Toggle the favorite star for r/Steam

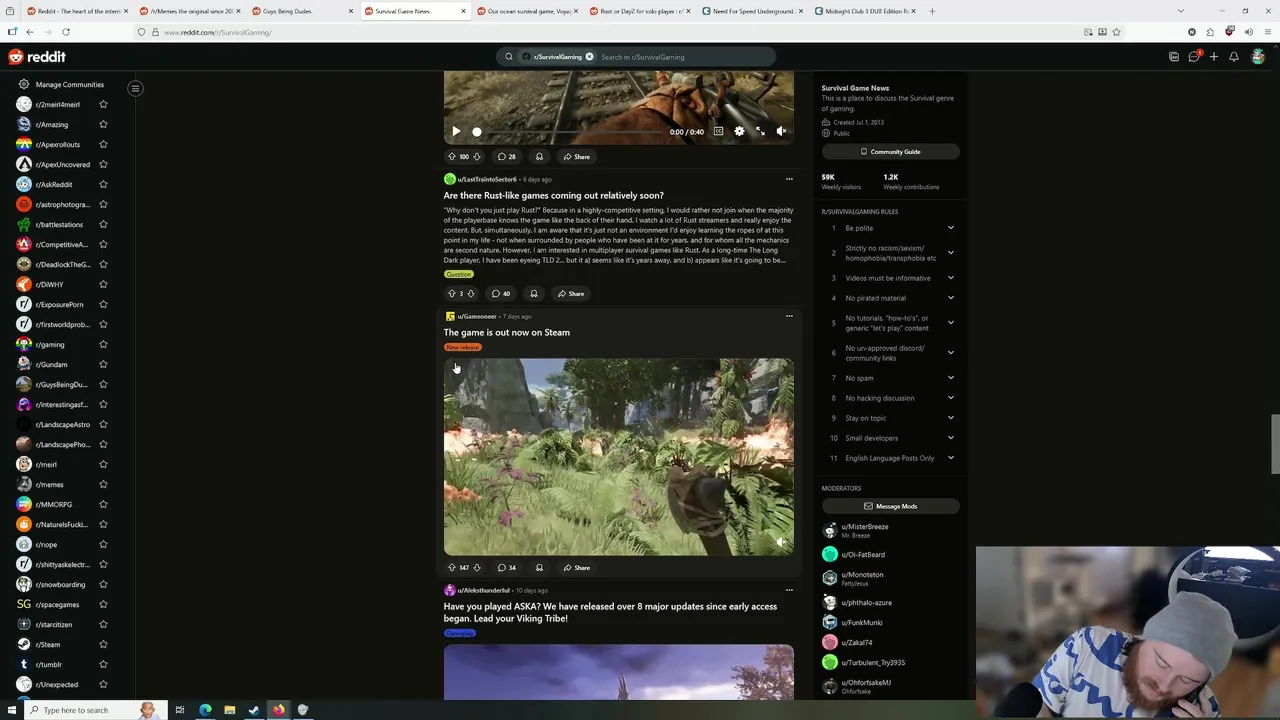(x=103, y=644)
